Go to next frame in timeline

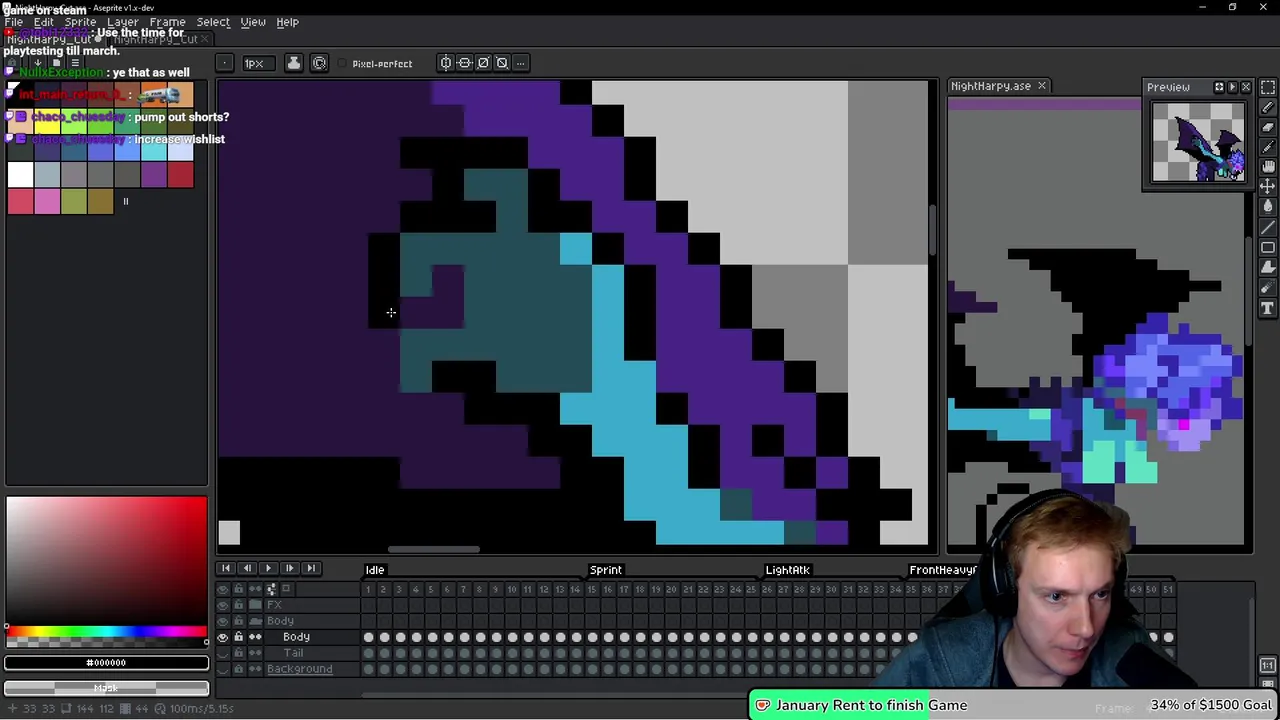tap(290, 568)
